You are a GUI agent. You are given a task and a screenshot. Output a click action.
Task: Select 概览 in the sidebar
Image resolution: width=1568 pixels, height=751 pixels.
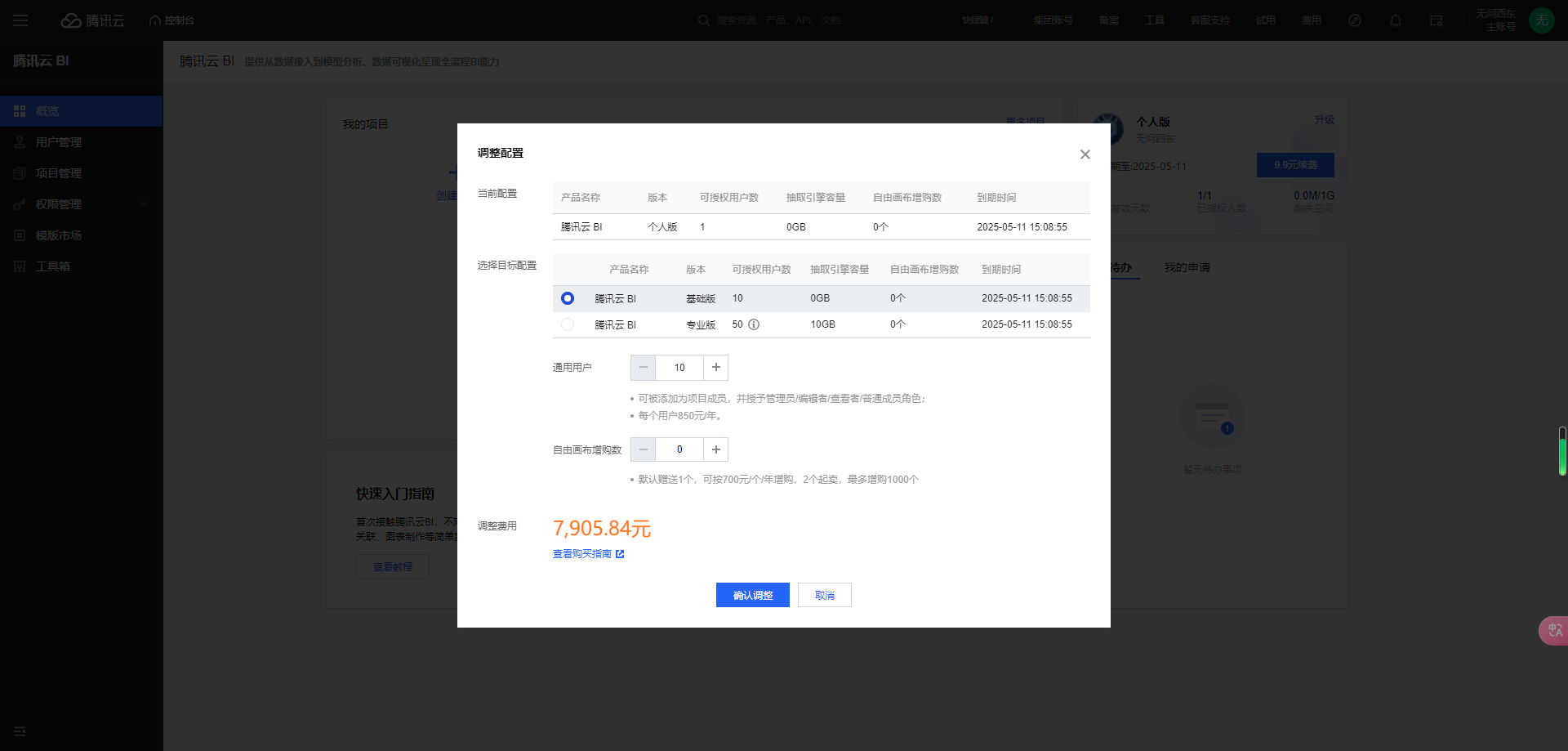82,111
